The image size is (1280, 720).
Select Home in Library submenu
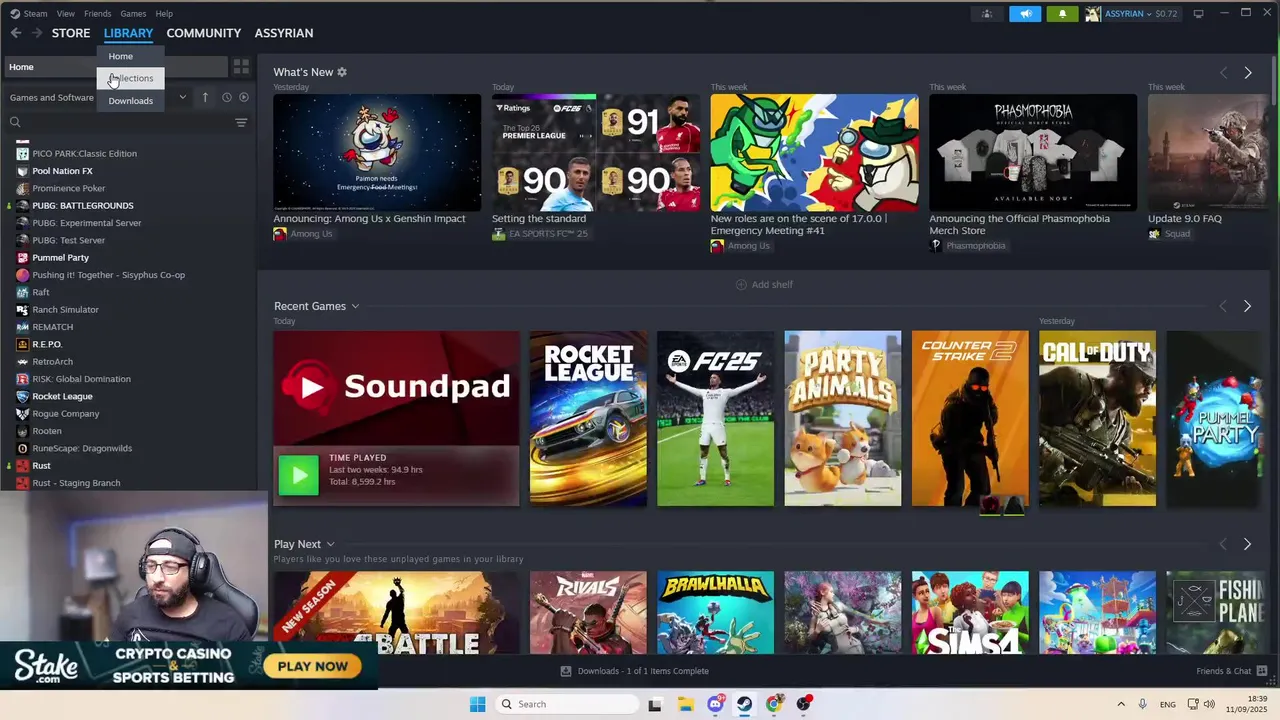click(x=121, y=56)
